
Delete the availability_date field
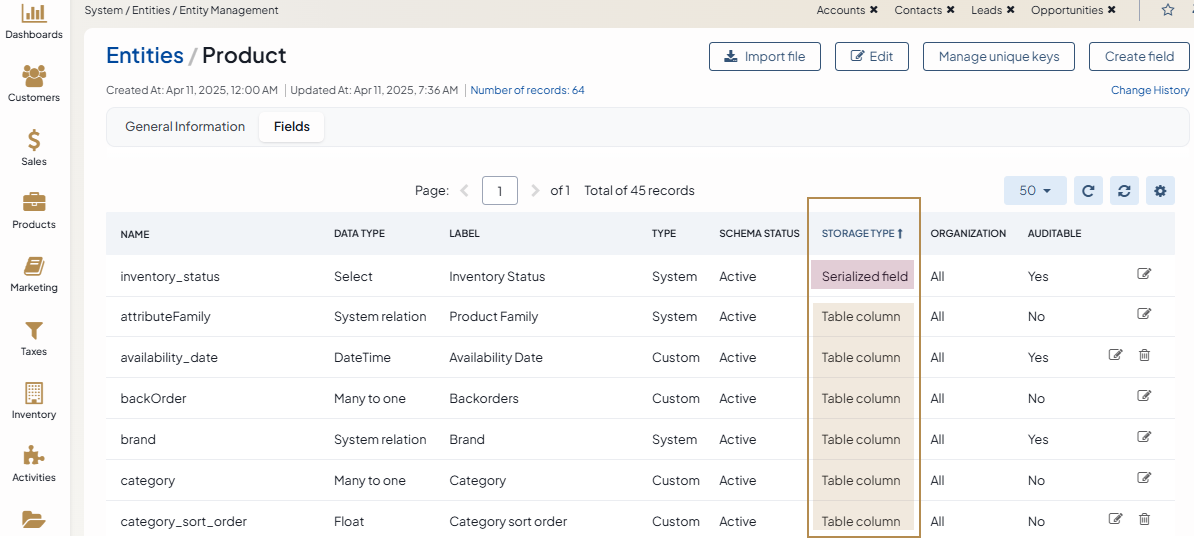1145,355
